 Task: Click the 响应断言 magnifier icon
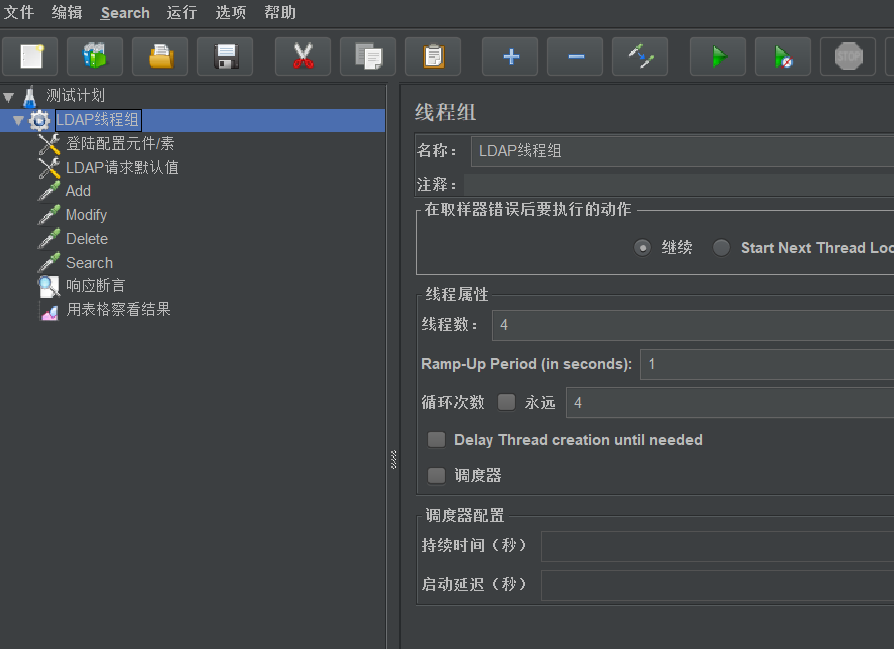(49, 286)
